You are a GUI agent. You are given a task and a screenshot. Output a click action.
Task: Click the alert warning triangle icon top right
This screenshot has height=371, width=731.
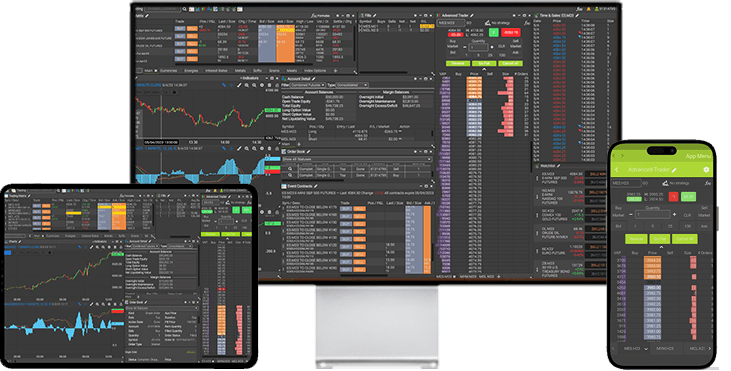pos(589,9)
